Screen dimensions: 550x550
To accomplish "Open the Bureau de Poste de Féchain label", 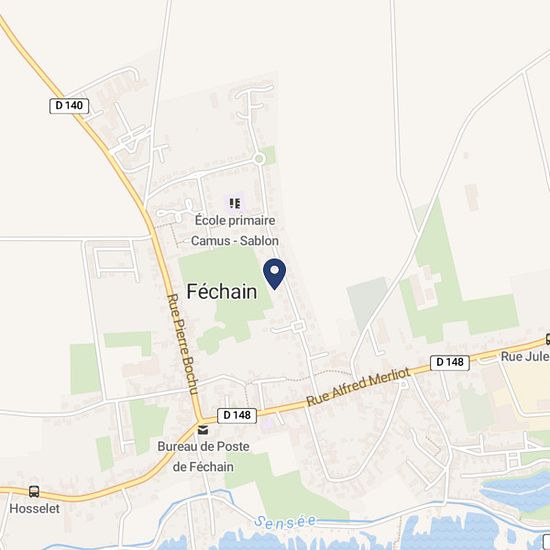I will point(203,456).
